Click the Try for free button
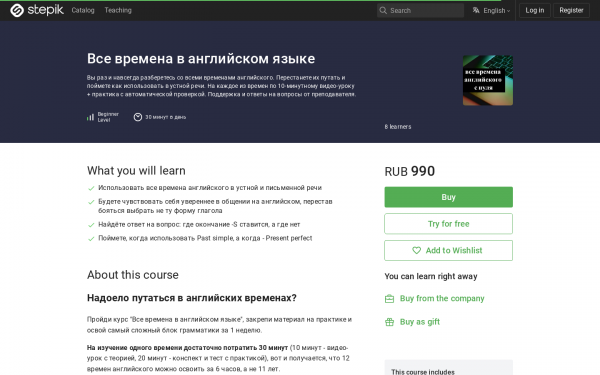The height and width of the screenshot is (375, 600). [448, 224]
